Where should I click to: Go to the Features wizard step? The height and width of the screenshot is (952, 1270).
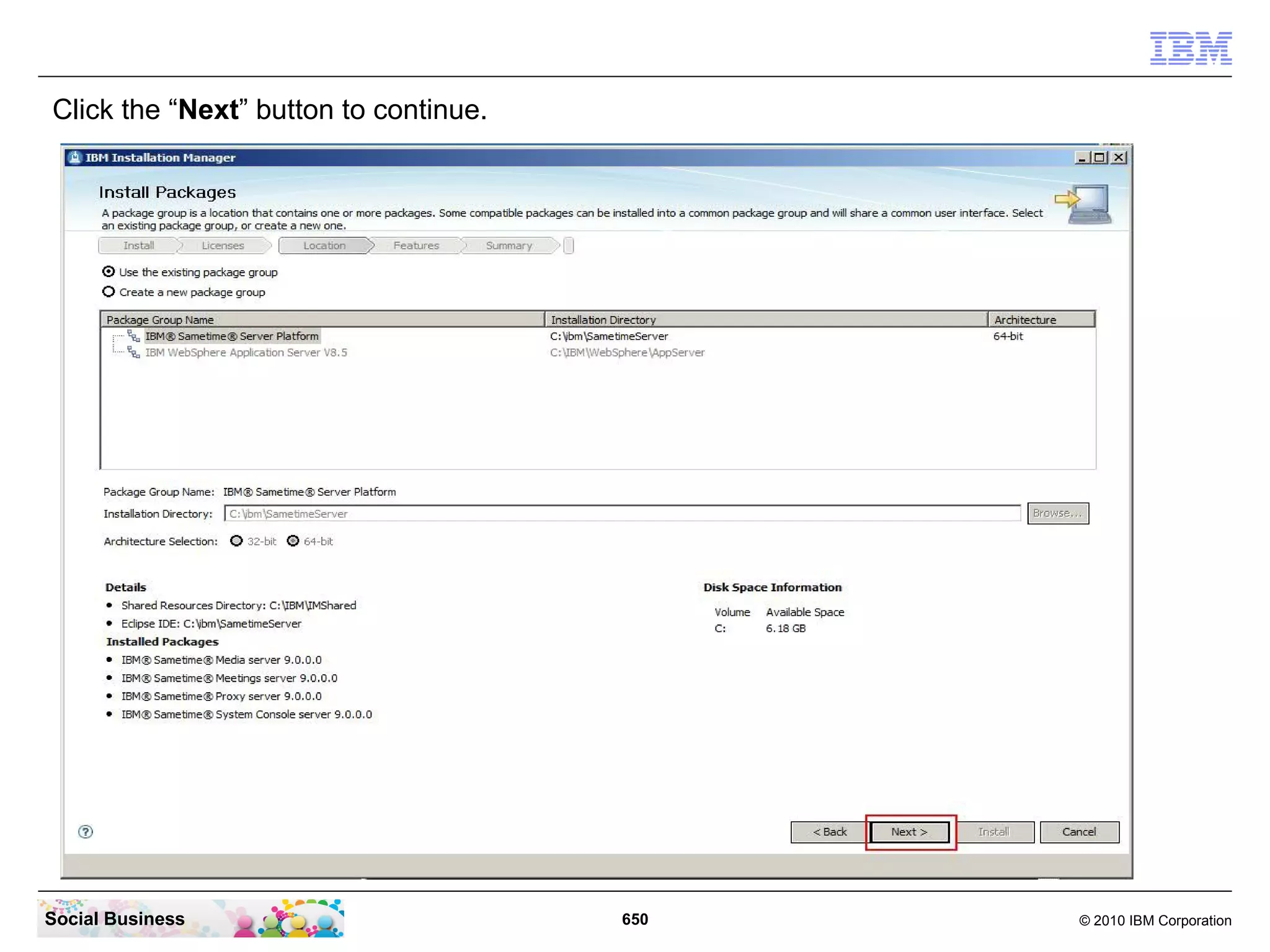click(x=416, y=245)
